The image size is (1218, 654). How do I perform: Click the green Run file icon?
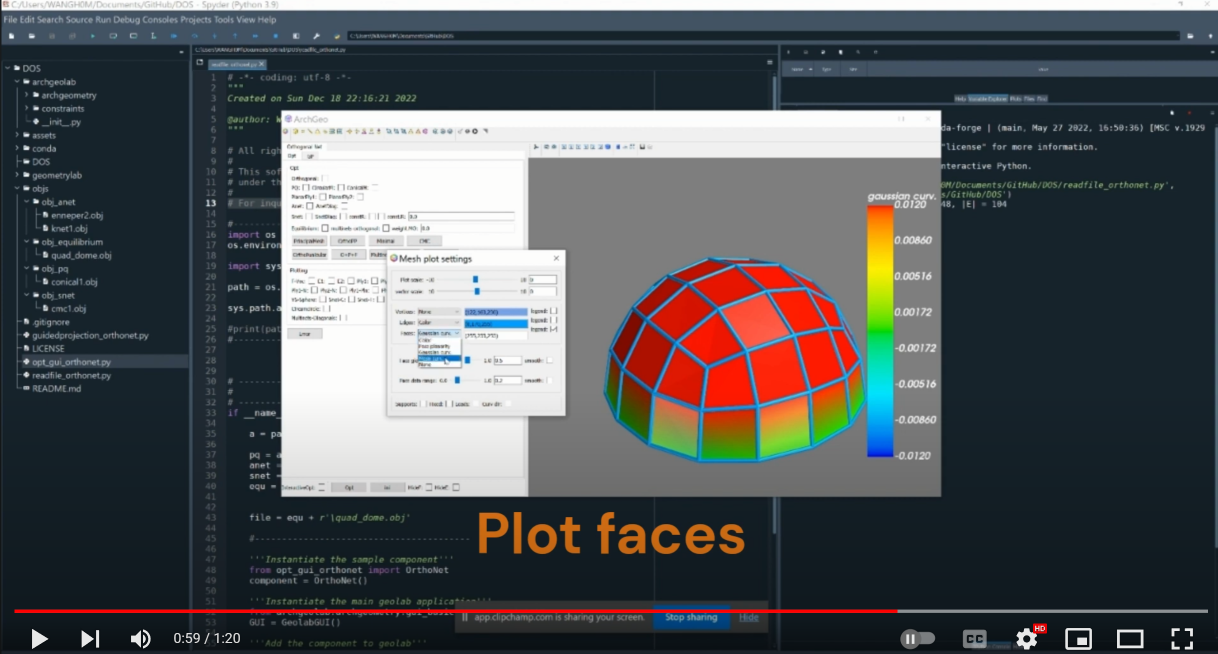93,35
